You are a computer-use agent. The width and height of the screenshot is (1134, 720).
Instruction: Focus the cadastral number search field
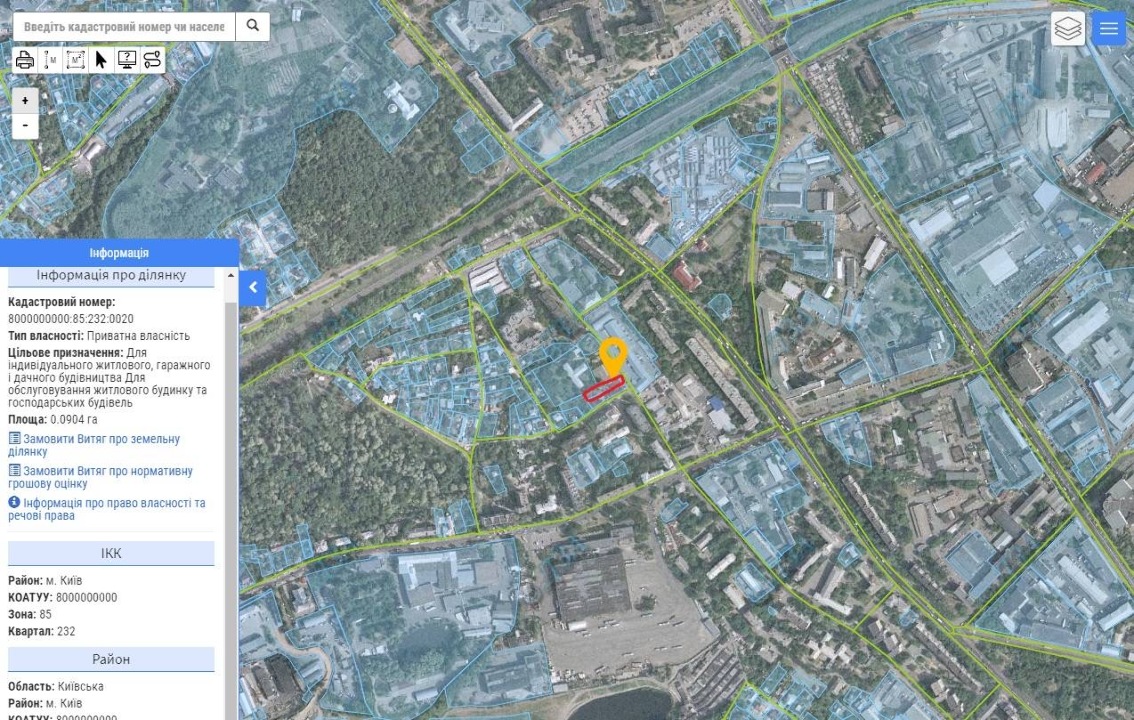124,27
